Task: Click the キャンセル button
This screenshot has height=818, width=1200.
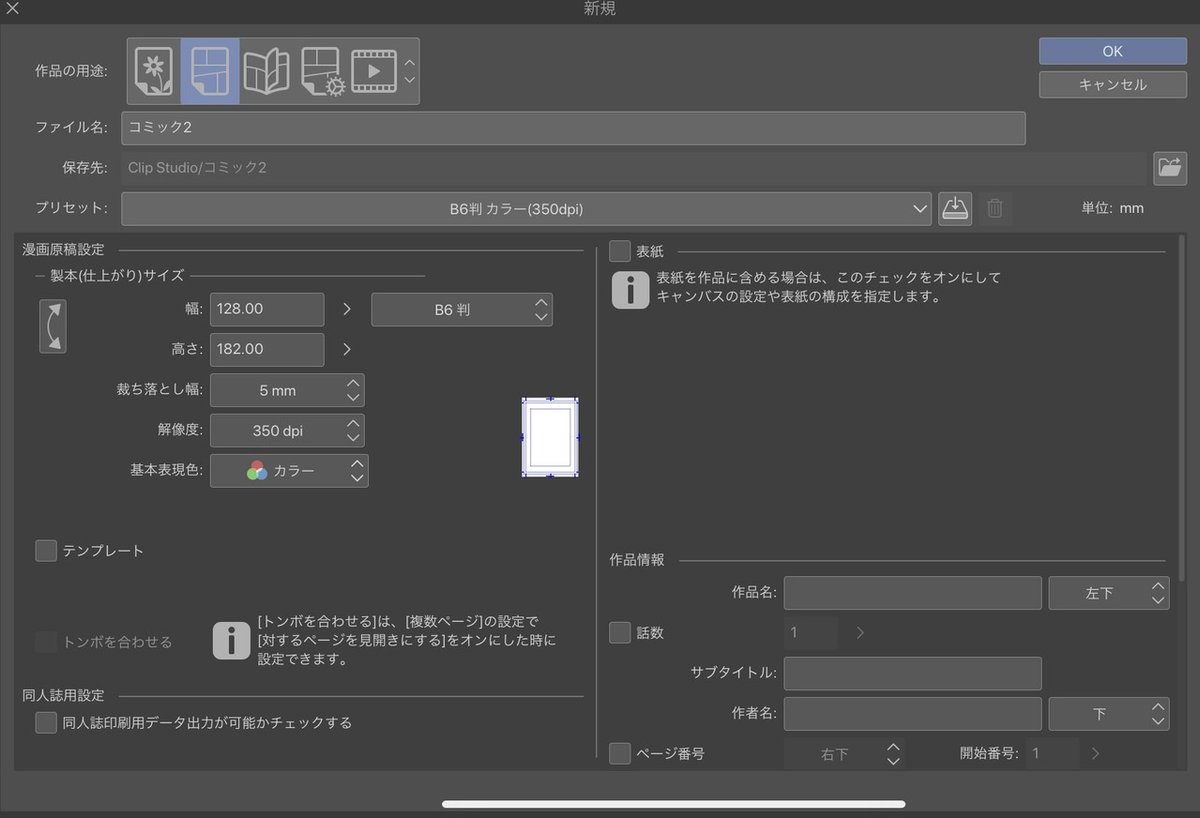Action: 1112,85
